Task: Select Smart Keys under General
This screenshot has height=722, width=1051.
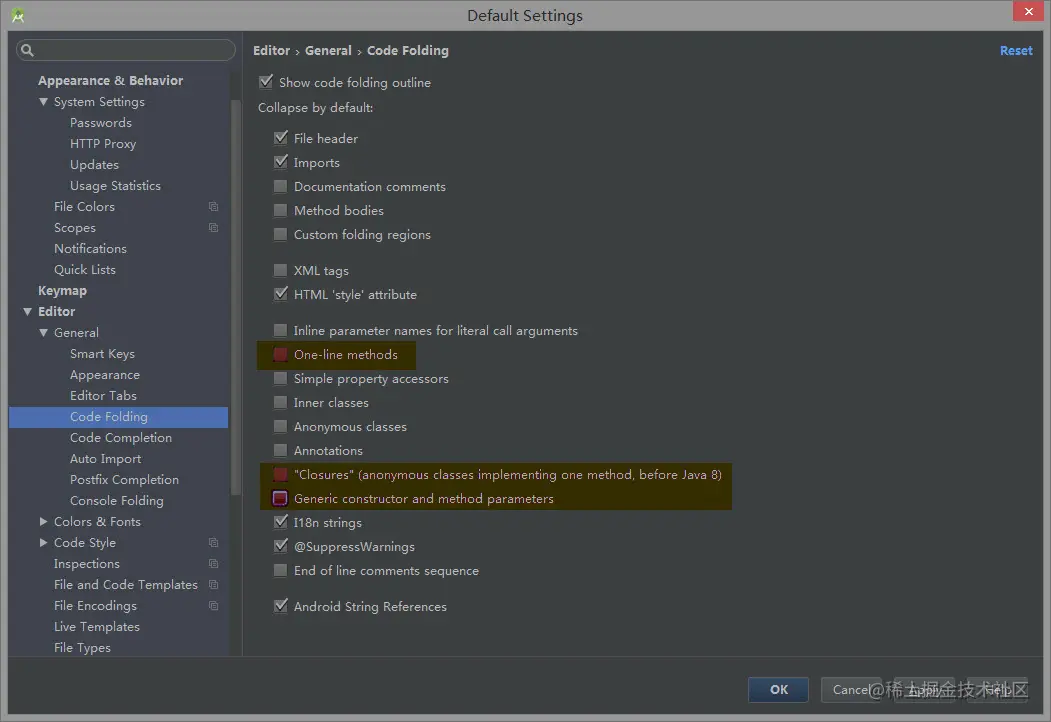Action: (102, 353)
